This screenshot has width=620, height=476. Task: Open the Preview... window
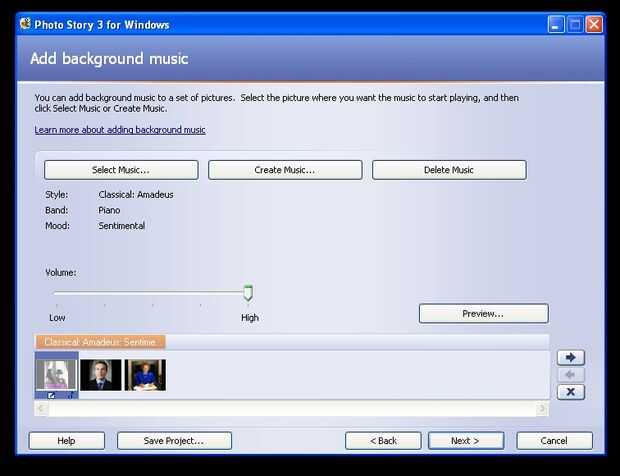484,314
